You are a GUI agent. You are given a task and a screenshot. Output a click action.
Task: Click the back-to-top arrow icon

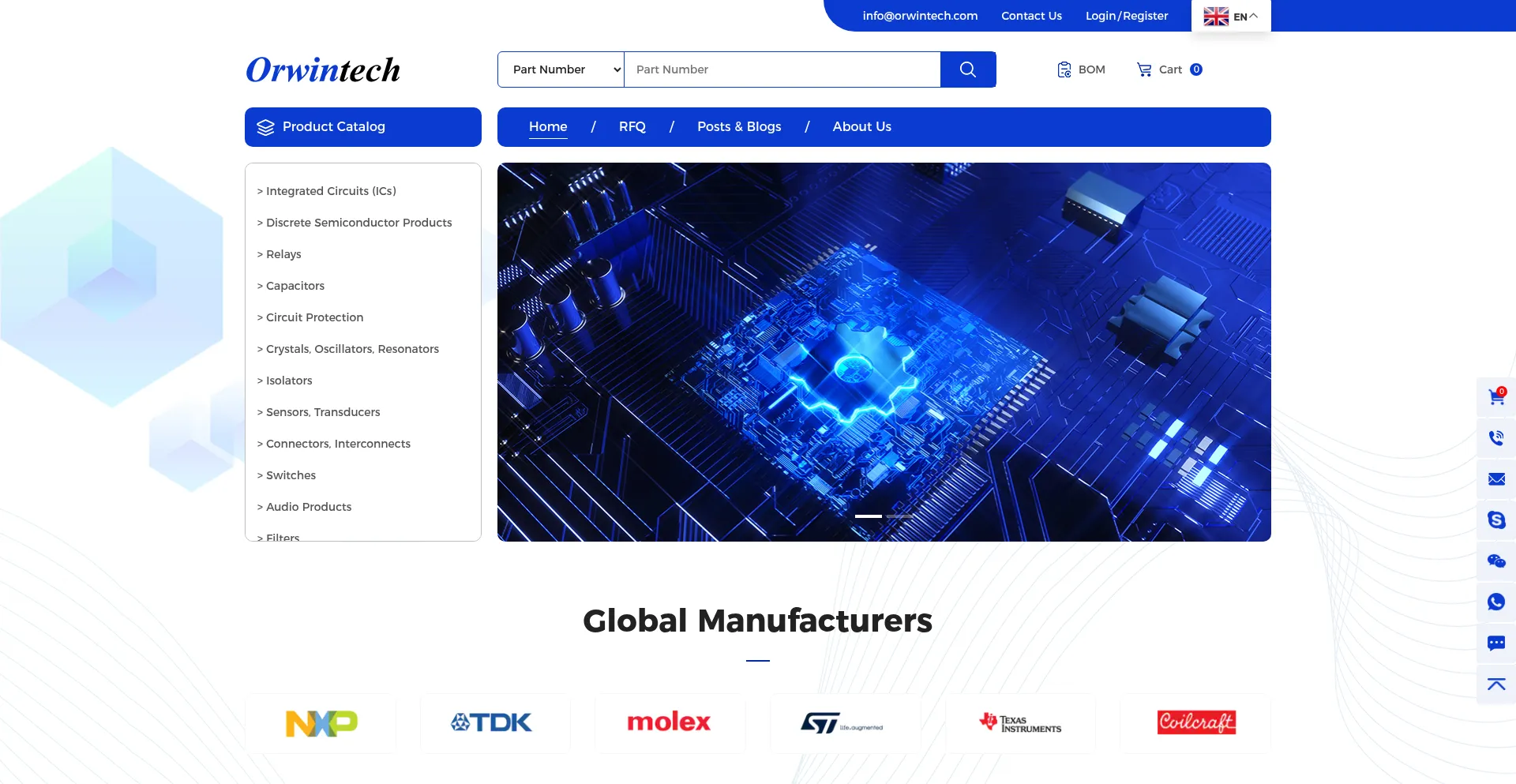tap(1496, 684)
